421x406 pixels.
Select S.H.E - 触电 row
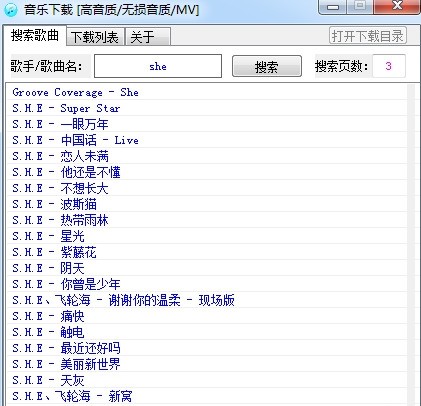click(207, 332)
